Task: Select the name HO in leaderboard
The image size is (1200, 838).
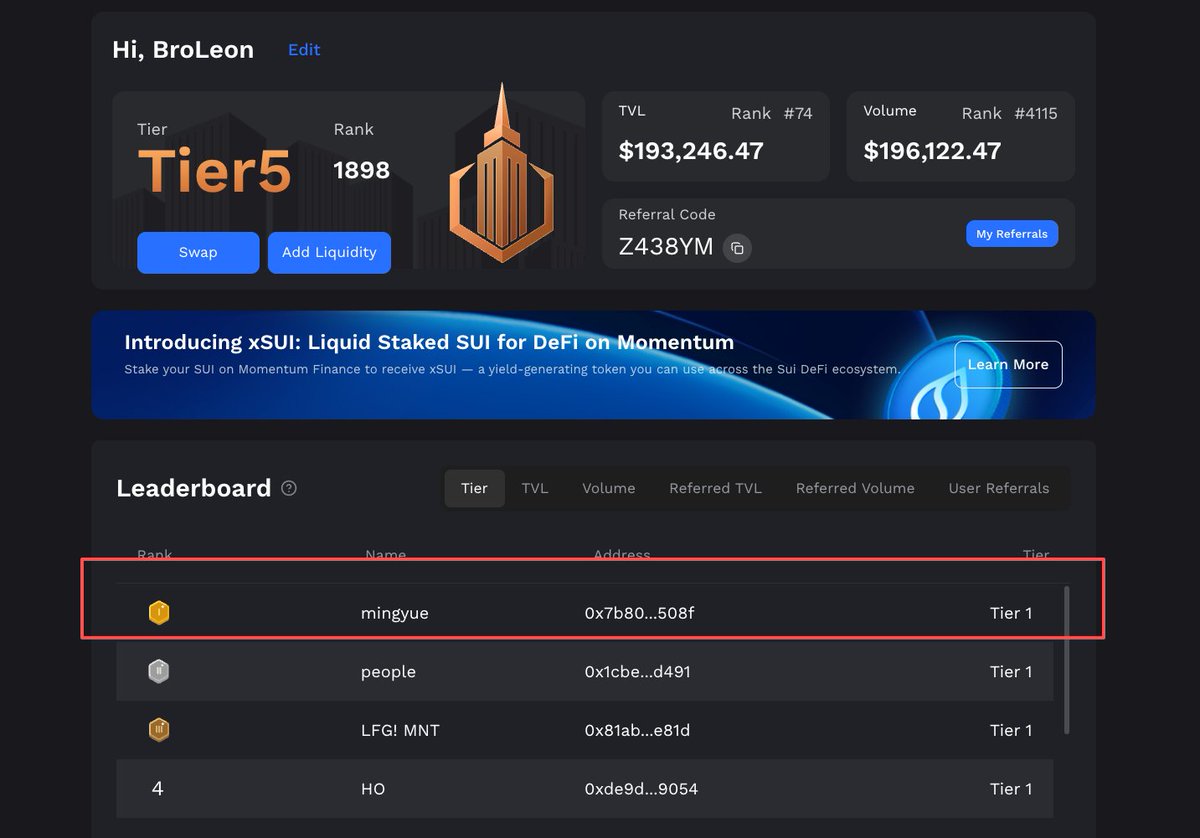Action: 373,789
